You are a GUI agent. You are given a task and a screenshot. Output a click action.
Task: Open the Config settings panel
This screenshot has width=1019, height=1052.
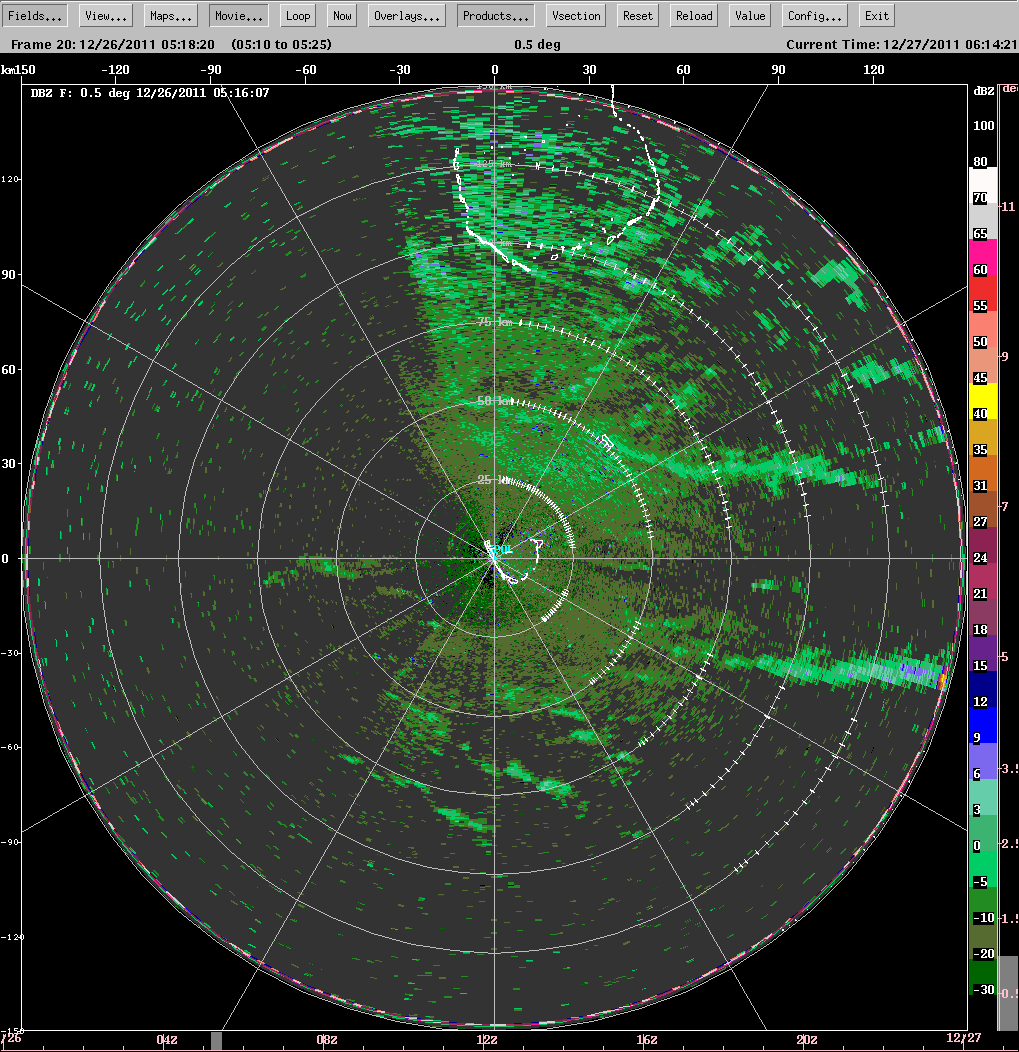[x=812, y=15]
